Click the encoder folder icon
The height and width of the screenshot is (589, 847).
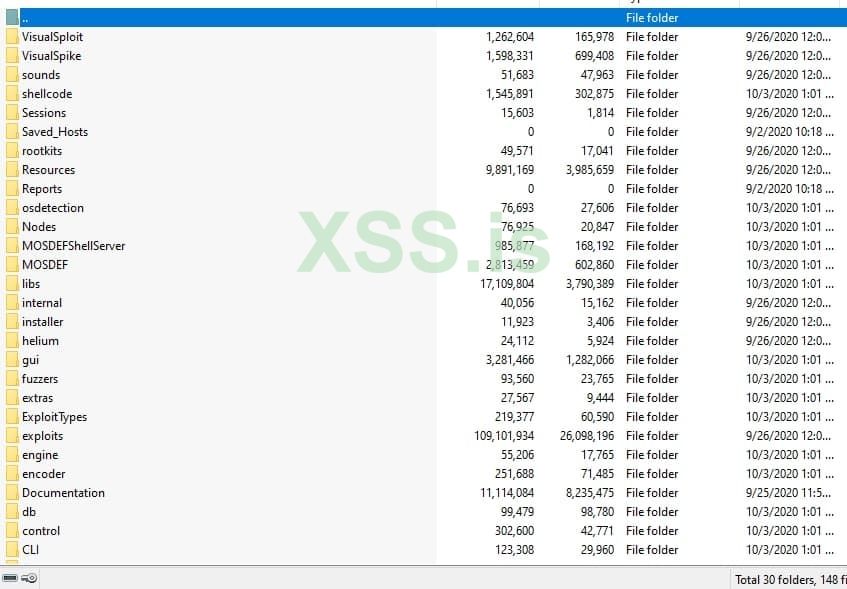12,473
